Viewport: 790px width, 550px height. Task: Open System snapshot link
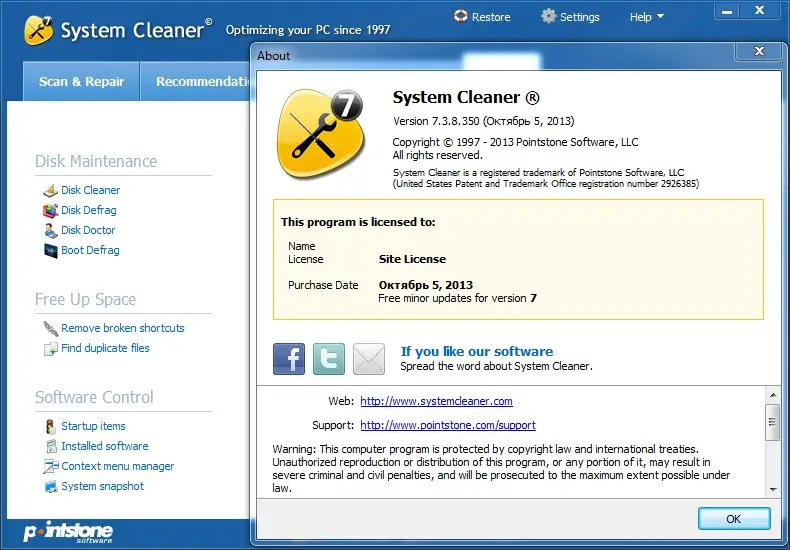tap(102, 486)
